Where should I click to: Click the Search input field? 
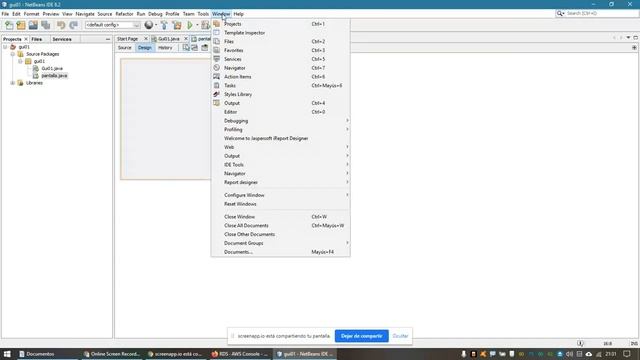click(x=601, y=13)
